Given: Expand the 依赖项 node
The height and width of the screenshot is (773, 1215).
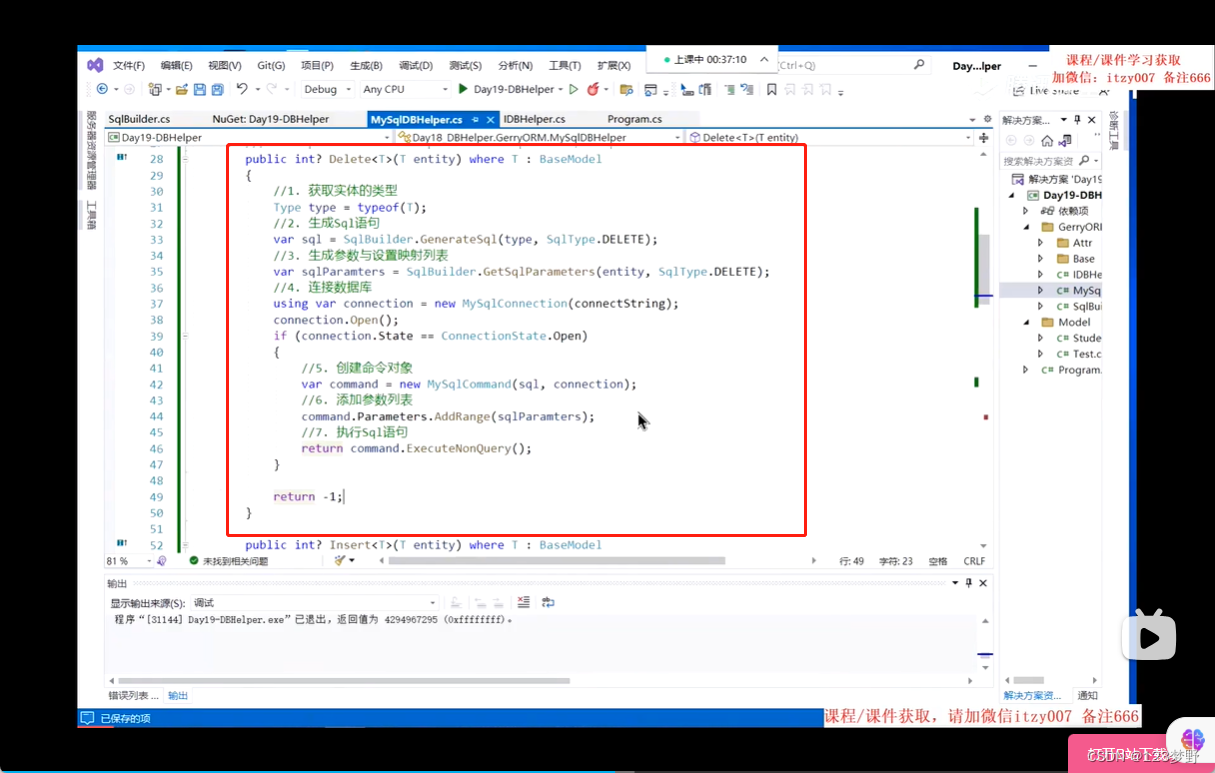Looking at the screenshot, I should (1025, 211).
